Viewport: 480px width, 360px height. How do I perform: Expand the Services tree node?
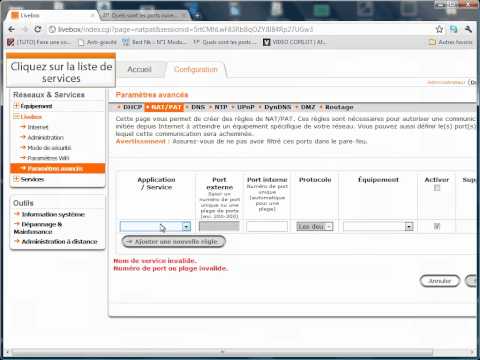click(x=16, y=179)
